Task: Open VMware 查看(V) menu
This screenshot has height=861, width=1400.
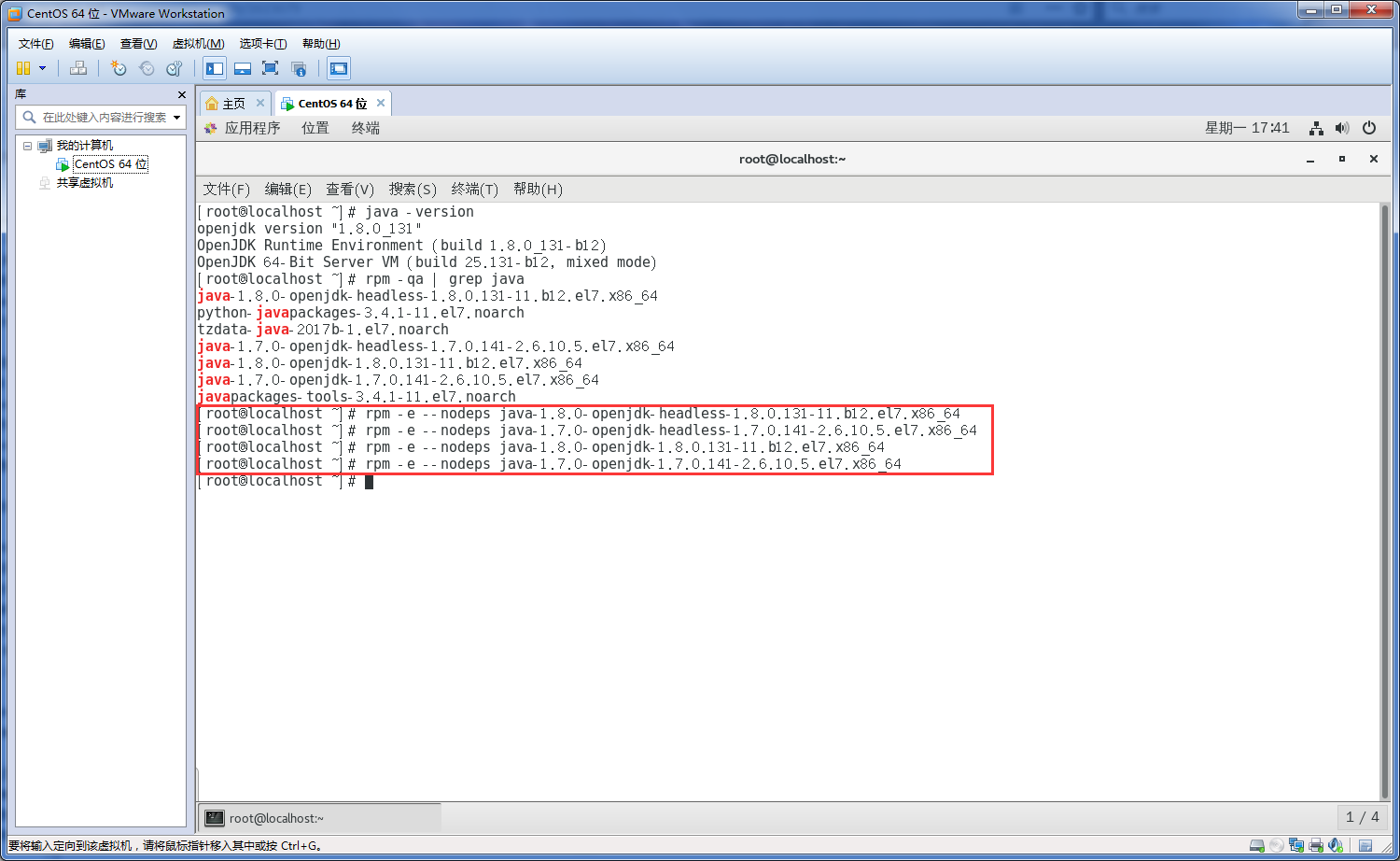Action: coord(138,44)
